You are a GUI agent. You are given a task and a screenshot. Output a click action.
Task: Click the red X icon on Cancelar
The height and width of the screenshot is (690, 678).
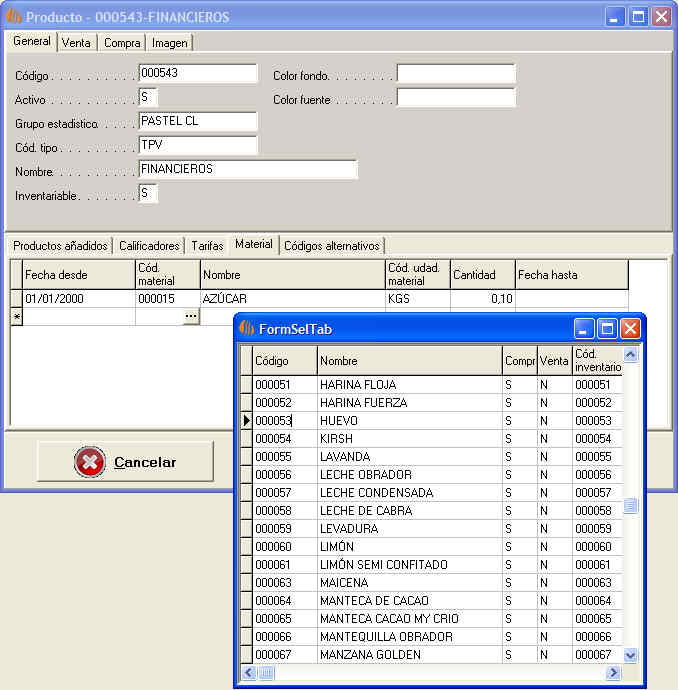(90, 462)
